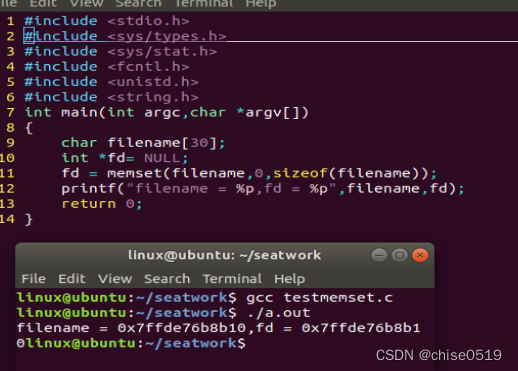Click the memset(filename,0,sizeof(filename)) line
Screen dimensions: 518x371
click(249, 173)
